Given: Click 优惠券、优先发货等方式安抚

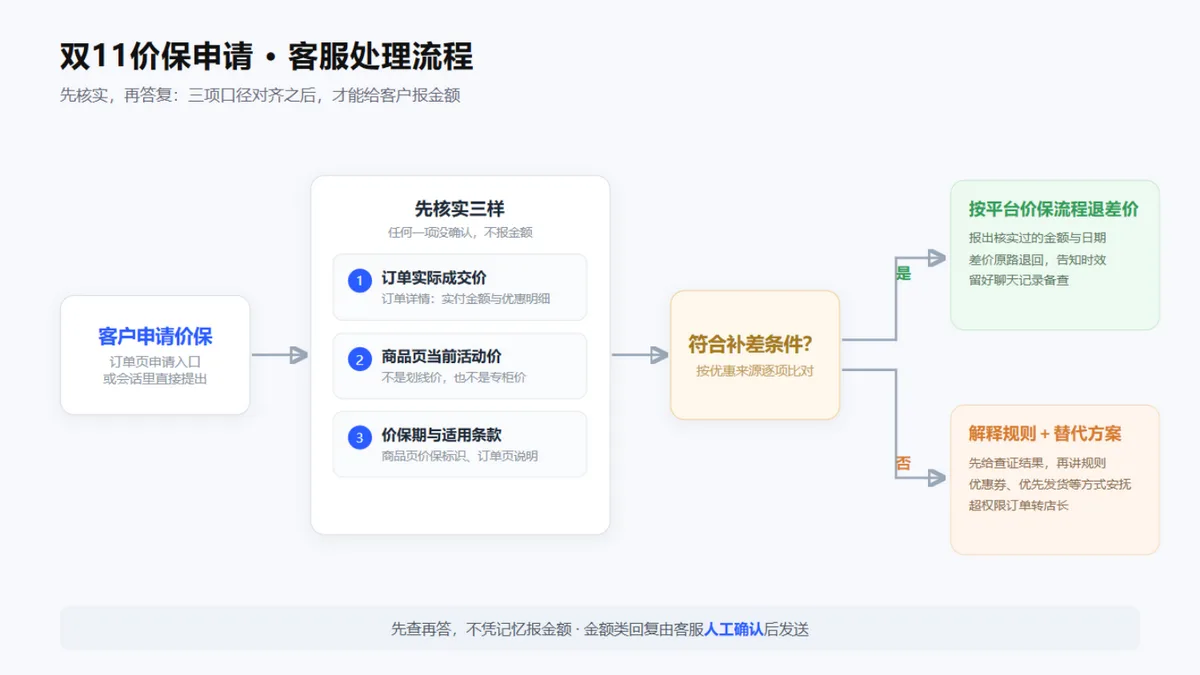Looking at the screenshot, I should pos(1050,484).
